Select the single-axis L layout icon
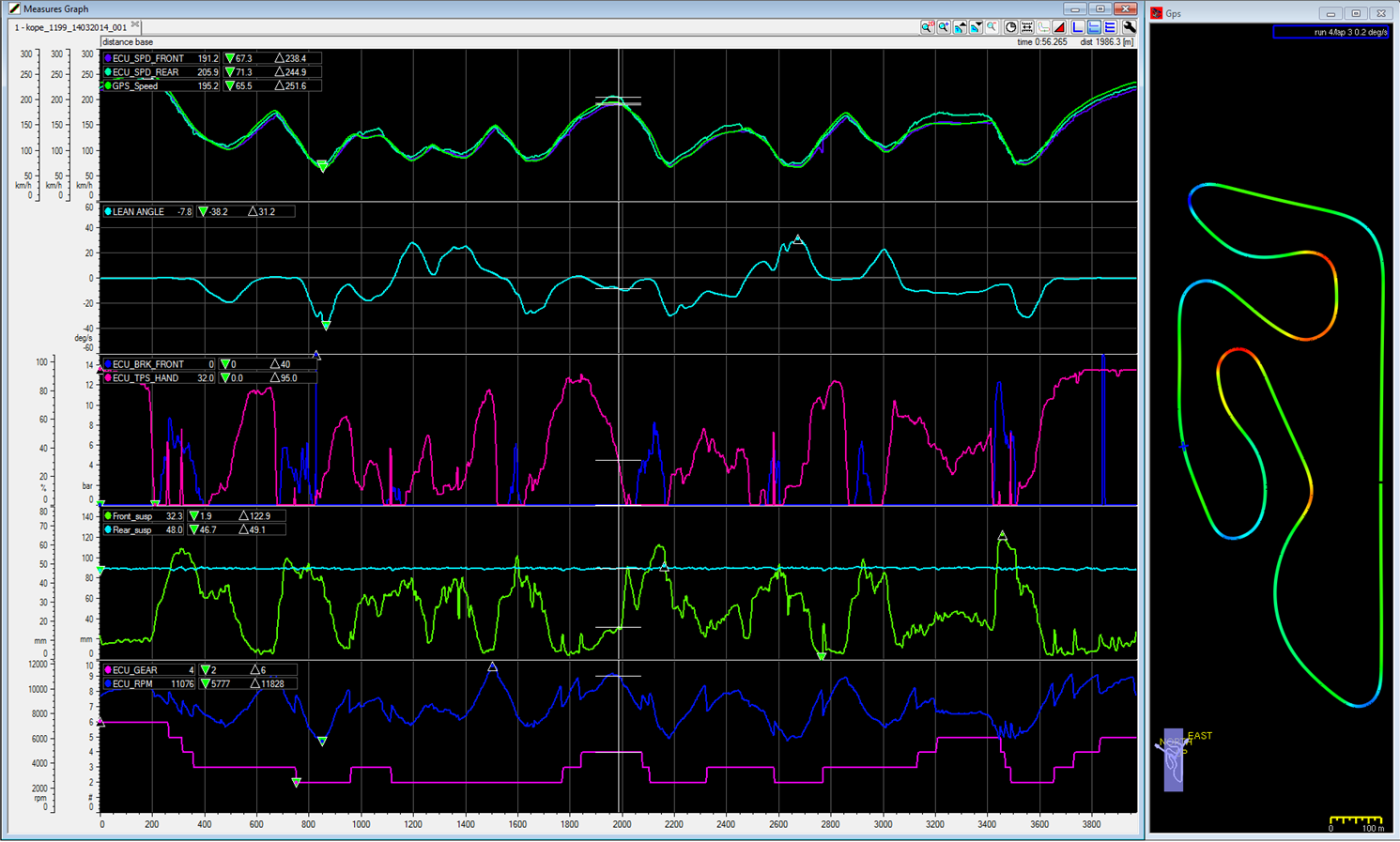The width and height of the screenshot is (1400, 842). [1078, 27]
